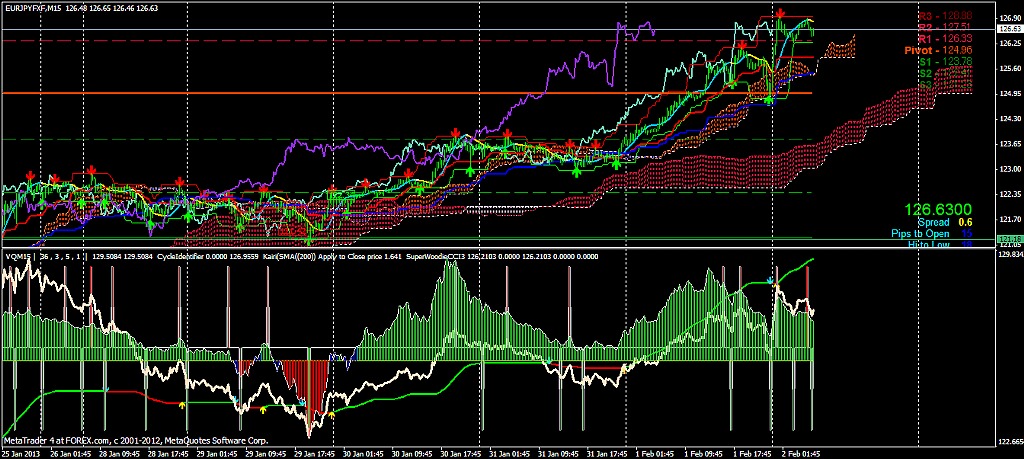Click the 25 Jan 2013 time axis label

[24, 453]
